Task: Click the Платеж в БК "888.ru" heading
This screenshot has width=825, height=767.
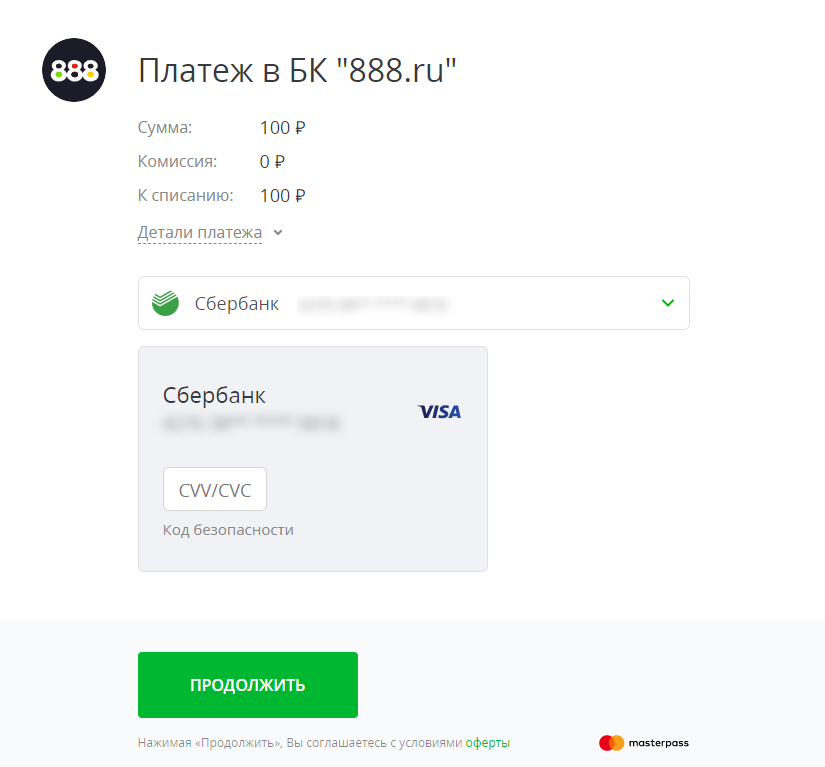Action: [297, 70]
